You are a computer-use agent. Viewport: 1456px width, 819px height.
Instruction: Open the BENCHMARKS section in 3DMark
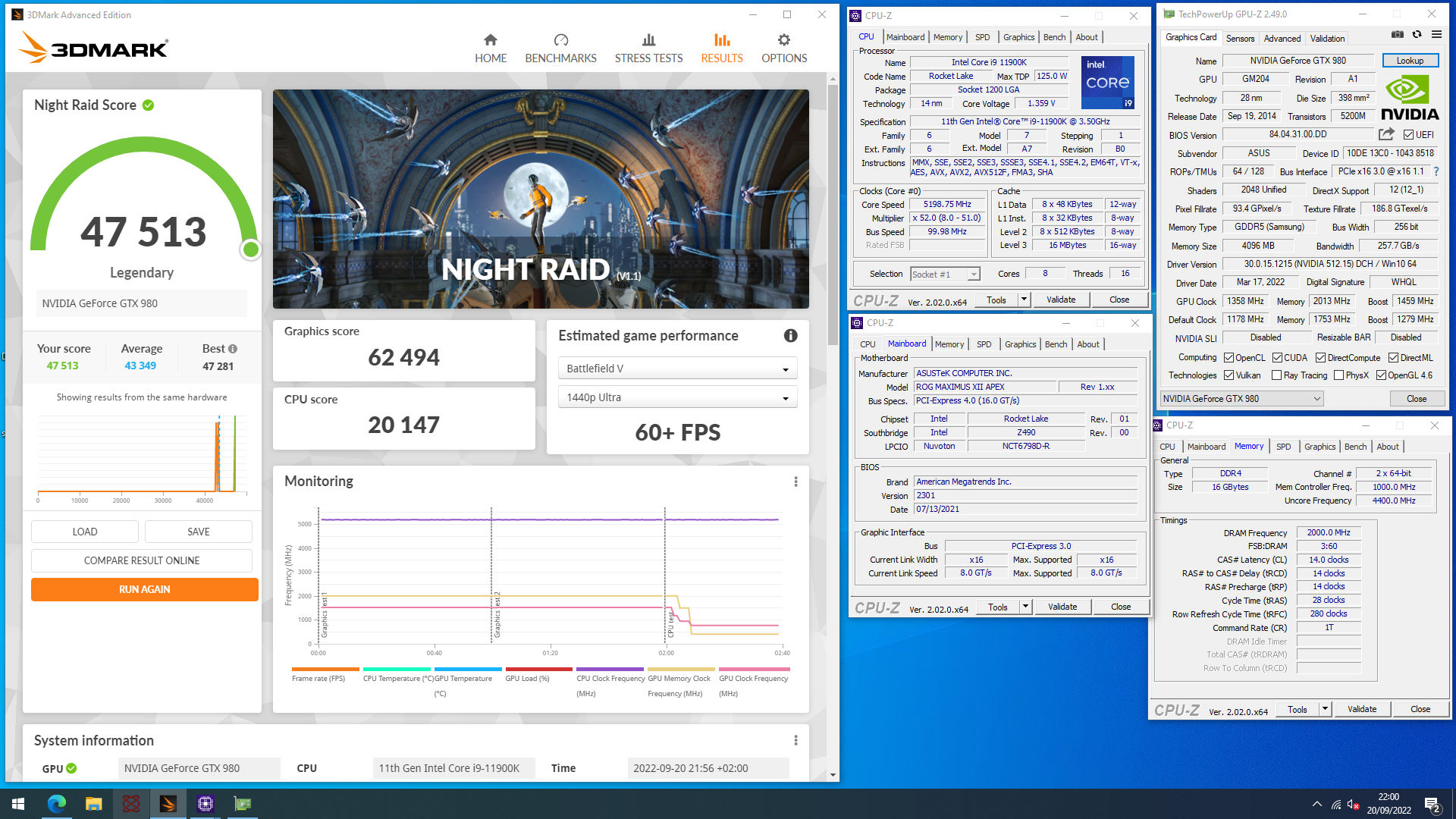(560, 49)
